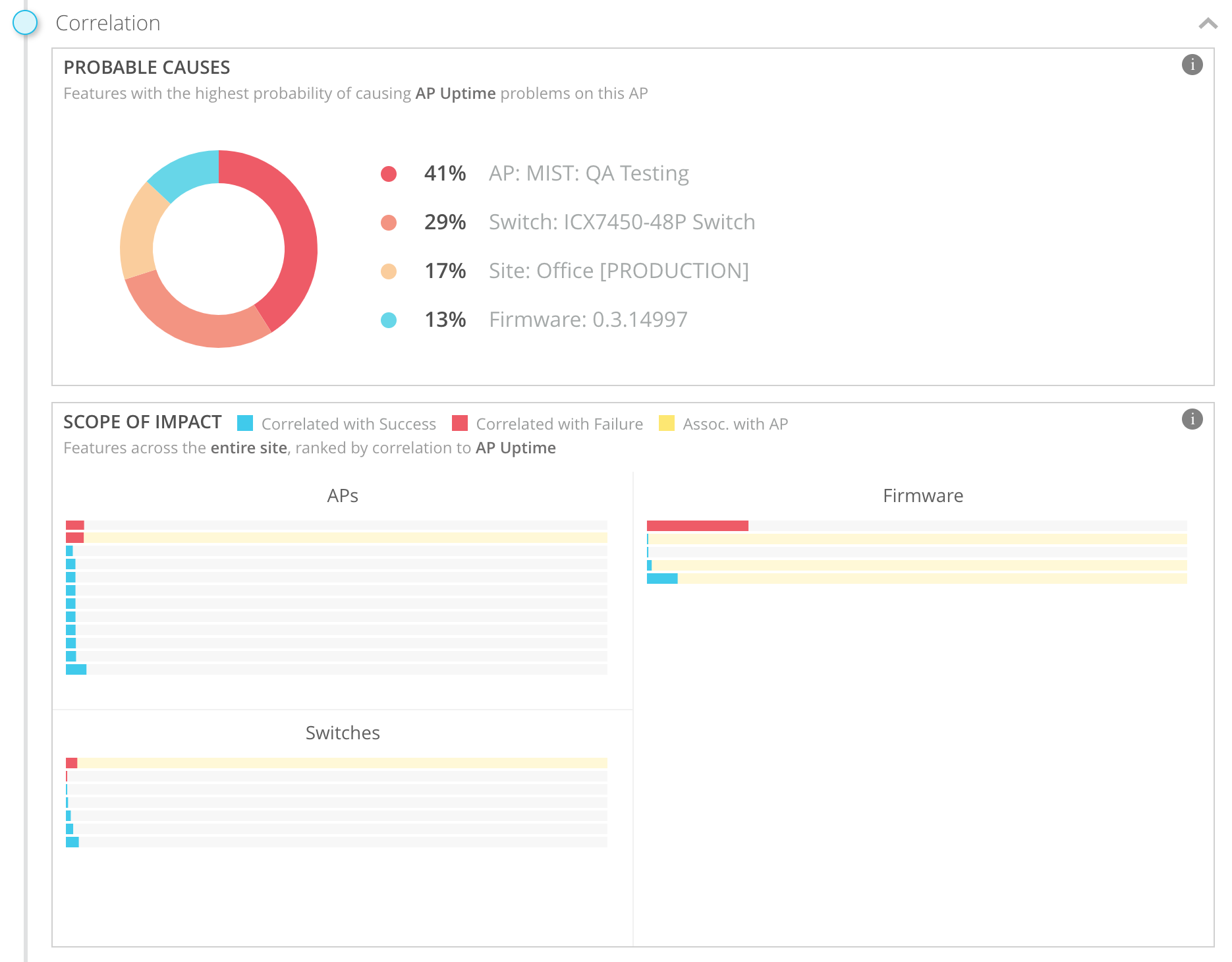Click the bottom blue Firmware success bar
This screenshot has height=962, width=1232.
point(662,579)
